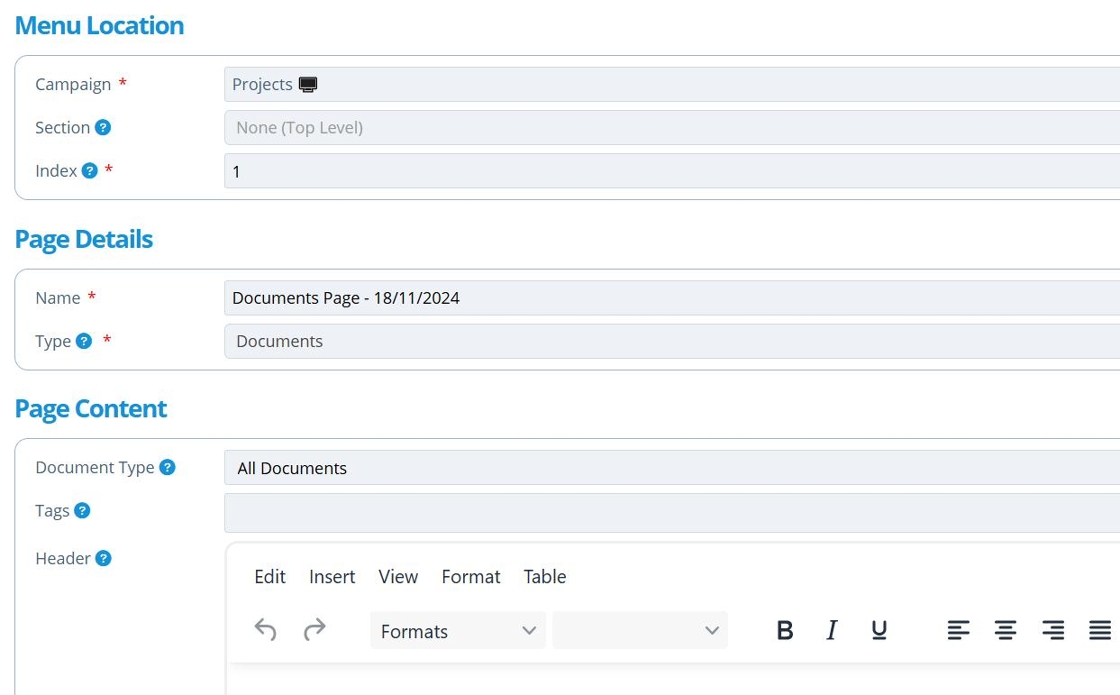Open the Insert menu in editor
Screen dimensions: 1120x695
(332, 577)
